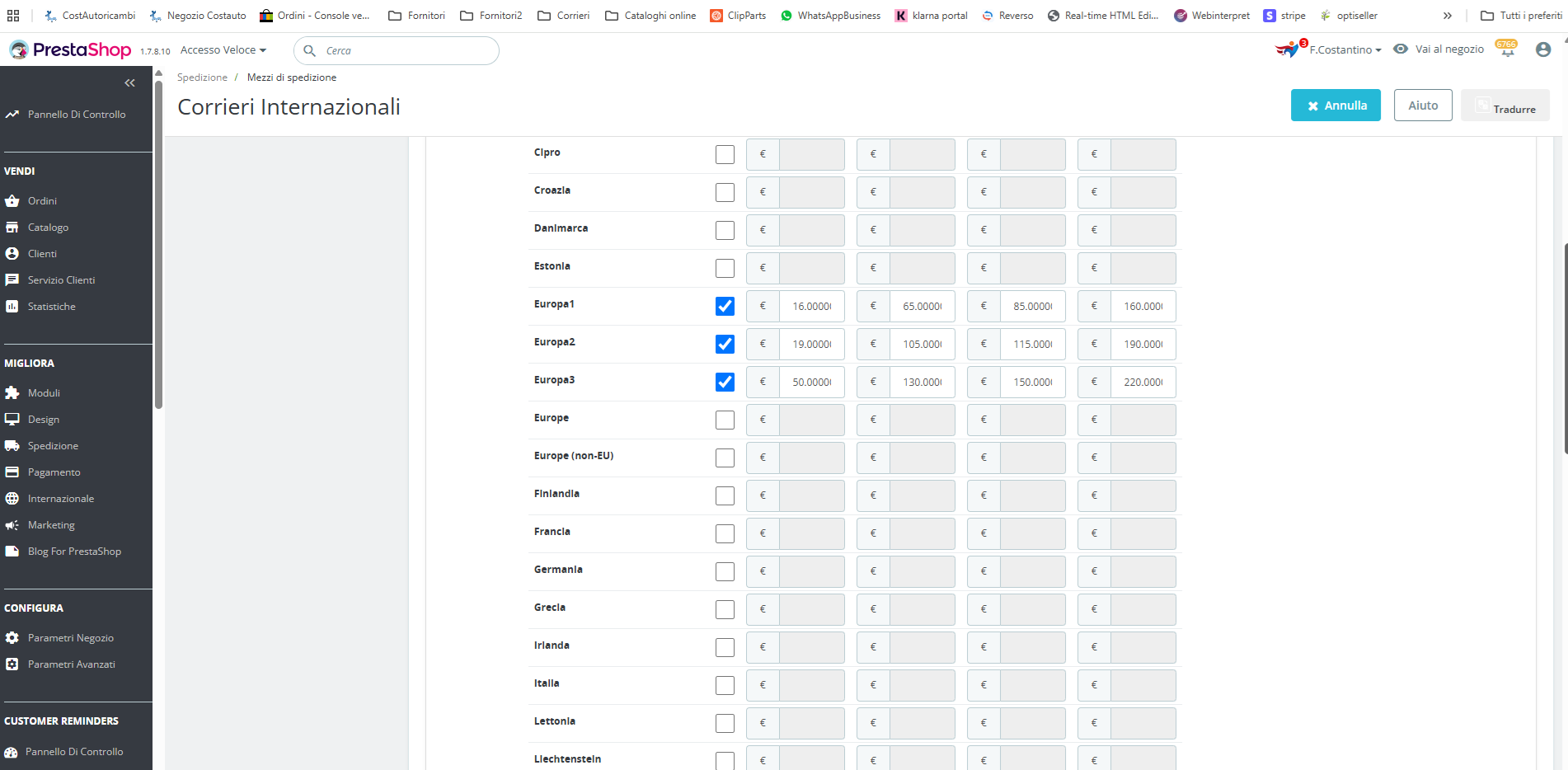Expand the Accesso Veloce dropdown
Image resolution: width=1568 pixels, height=770 pixels.
tap(223, 50)
